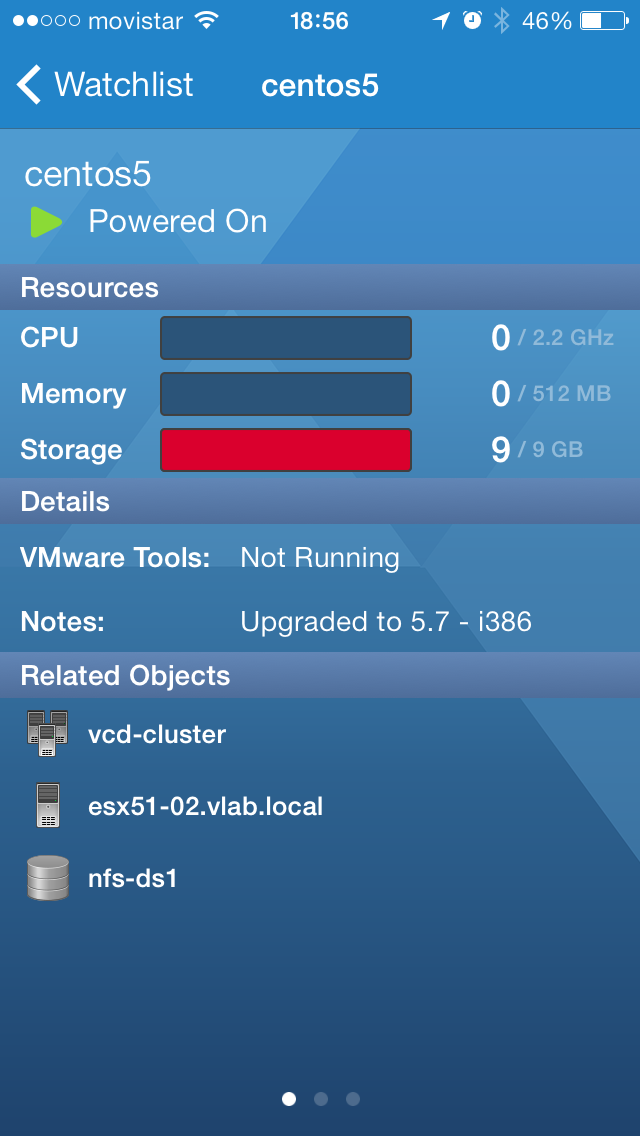This screenshot has width=640, height=1136.
Task: Tap the nfs-ds1 datastore disk icon
Action: click(47, 879)
